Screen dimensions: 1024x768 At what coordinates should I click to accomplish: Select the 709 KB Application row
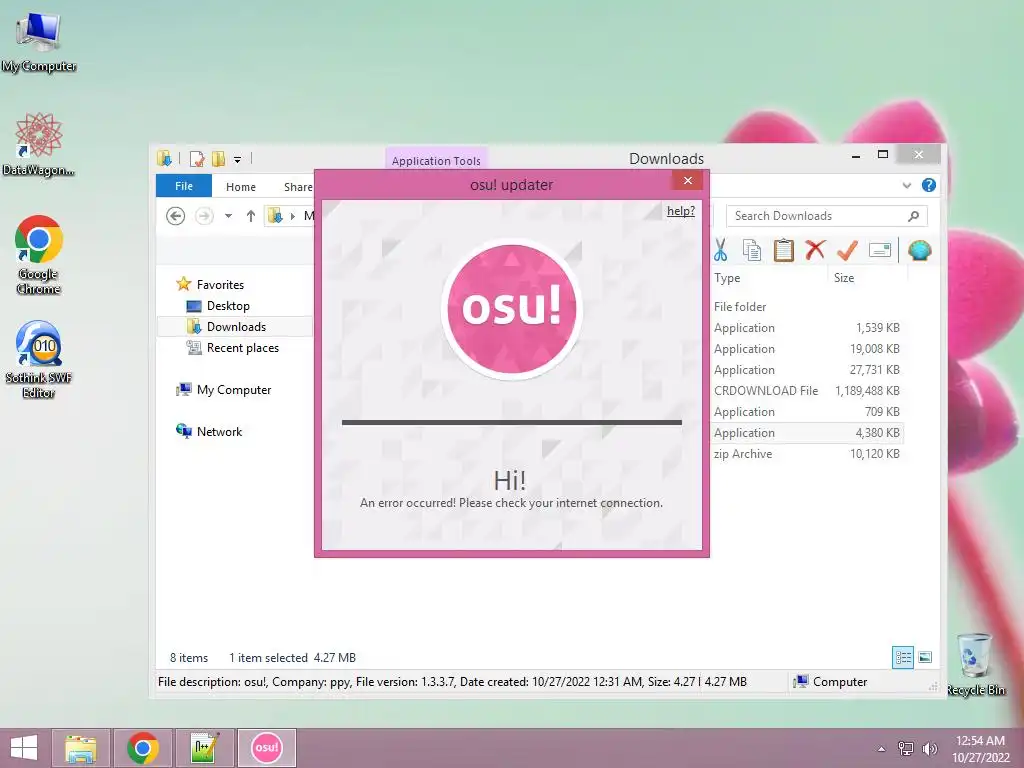tap(807, 411)
